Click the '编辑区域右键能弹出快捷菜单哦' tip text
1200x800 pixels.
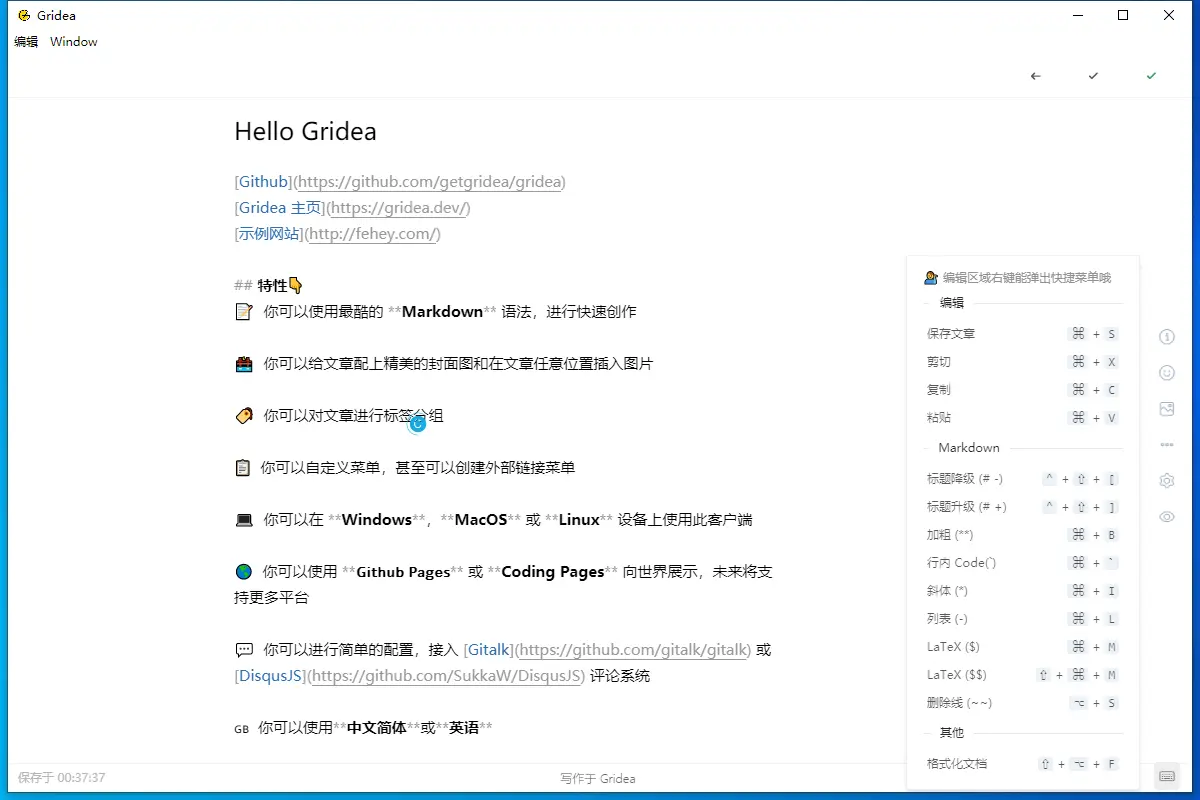click(x=1027, y=278)
